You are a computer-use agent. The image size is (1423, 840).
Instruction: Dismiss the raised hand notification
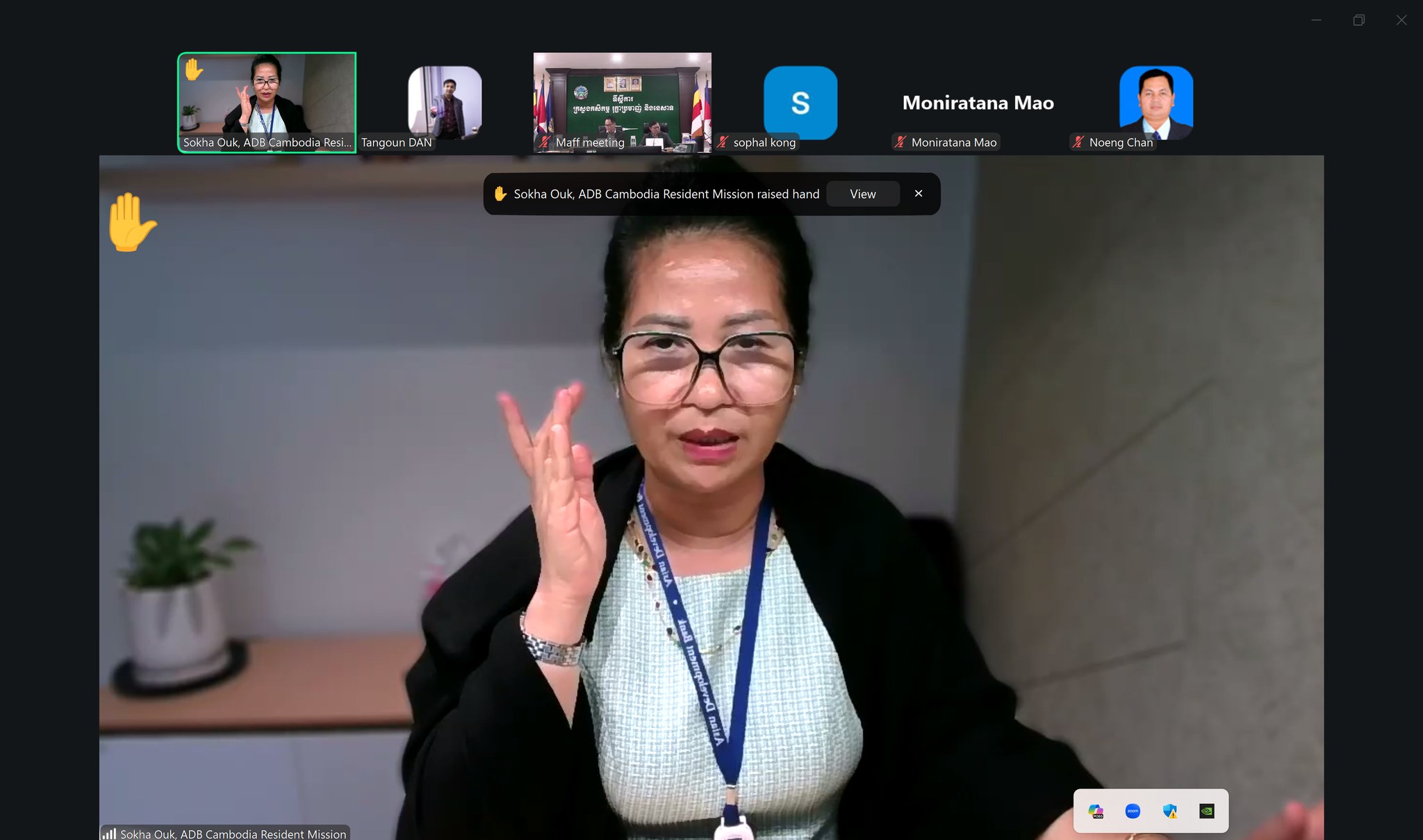[x=919, y=194]
